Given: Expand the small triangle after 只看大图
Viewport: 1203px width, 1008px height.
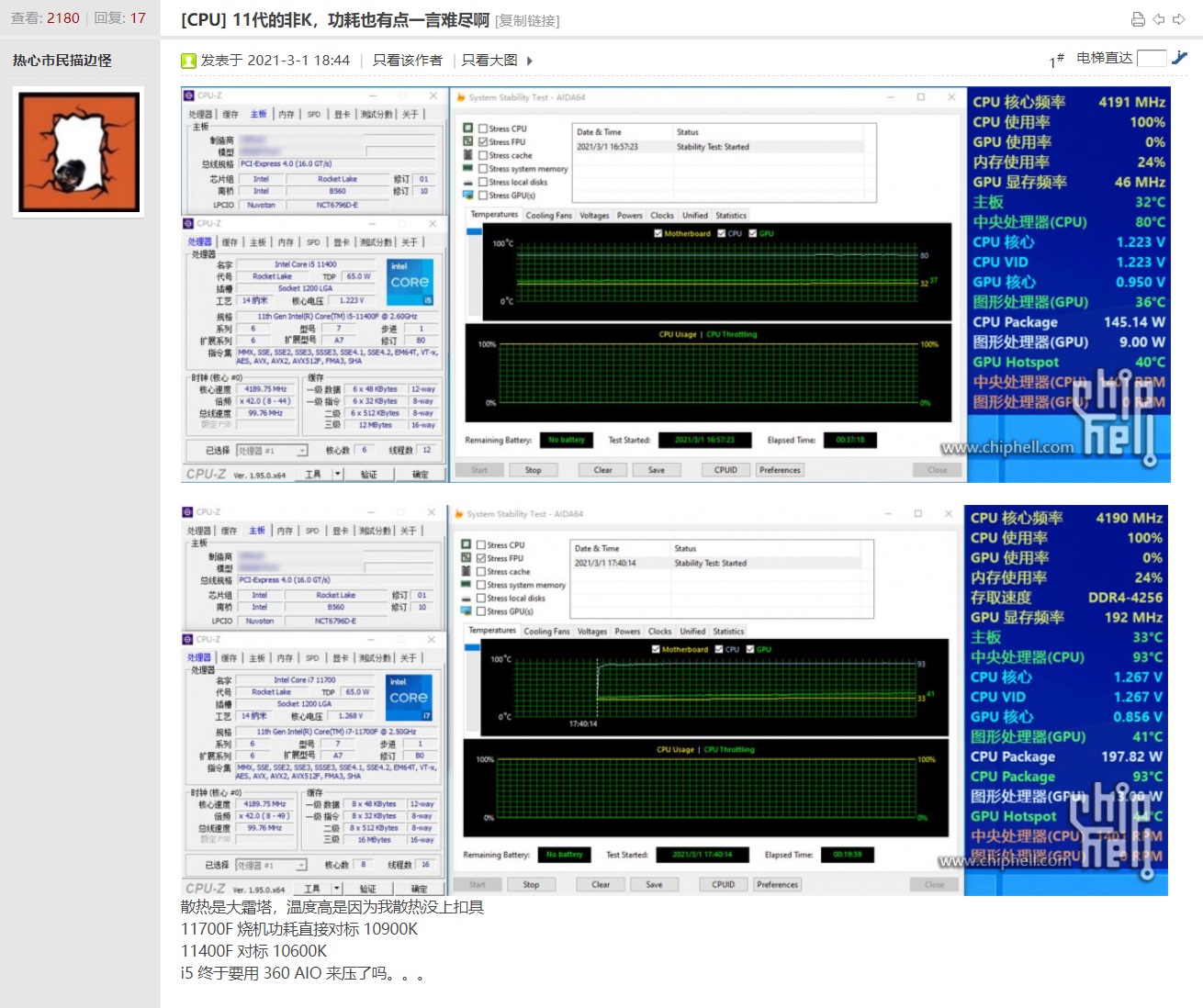Looking at the screenshot, I should 529,61.
